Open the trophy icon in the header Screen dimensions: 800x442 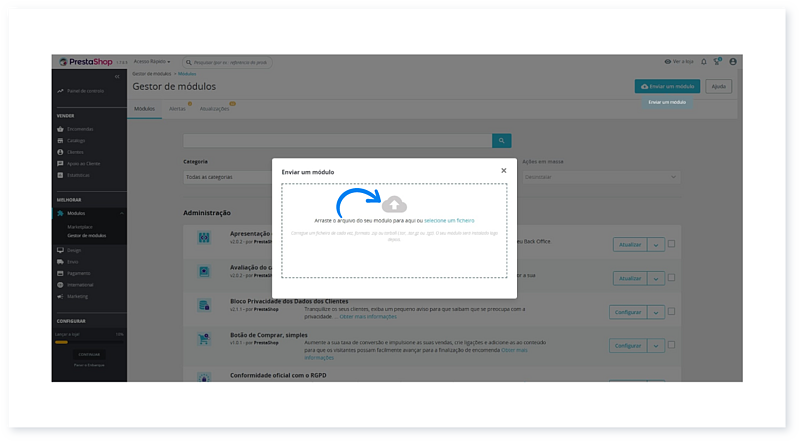pyautogui.click(x=718, y=62)
